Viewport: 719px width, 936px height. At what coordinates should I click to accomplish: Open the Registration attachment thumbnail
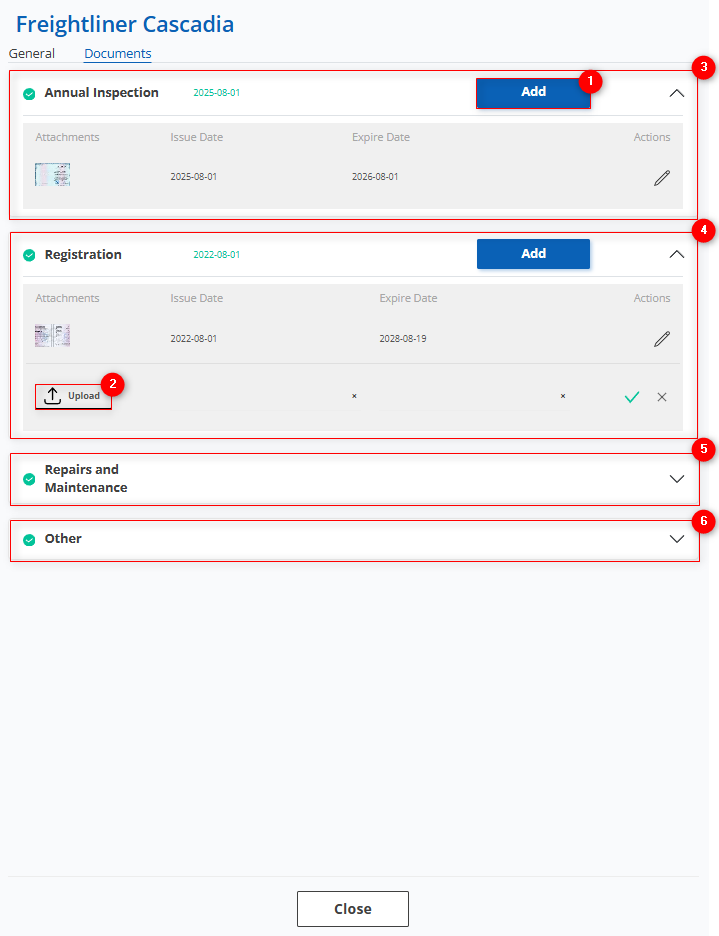coord(52,336)
